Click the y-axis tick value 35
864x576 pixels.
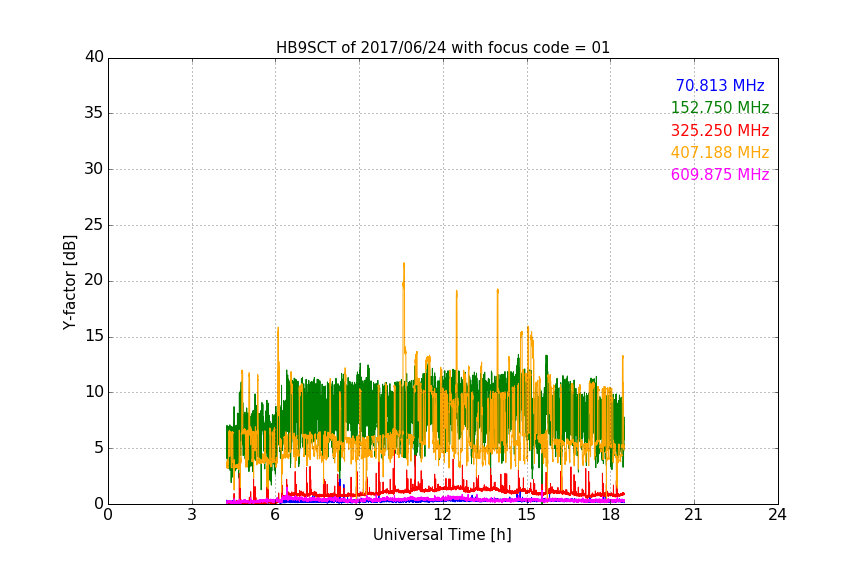[94, 113]
